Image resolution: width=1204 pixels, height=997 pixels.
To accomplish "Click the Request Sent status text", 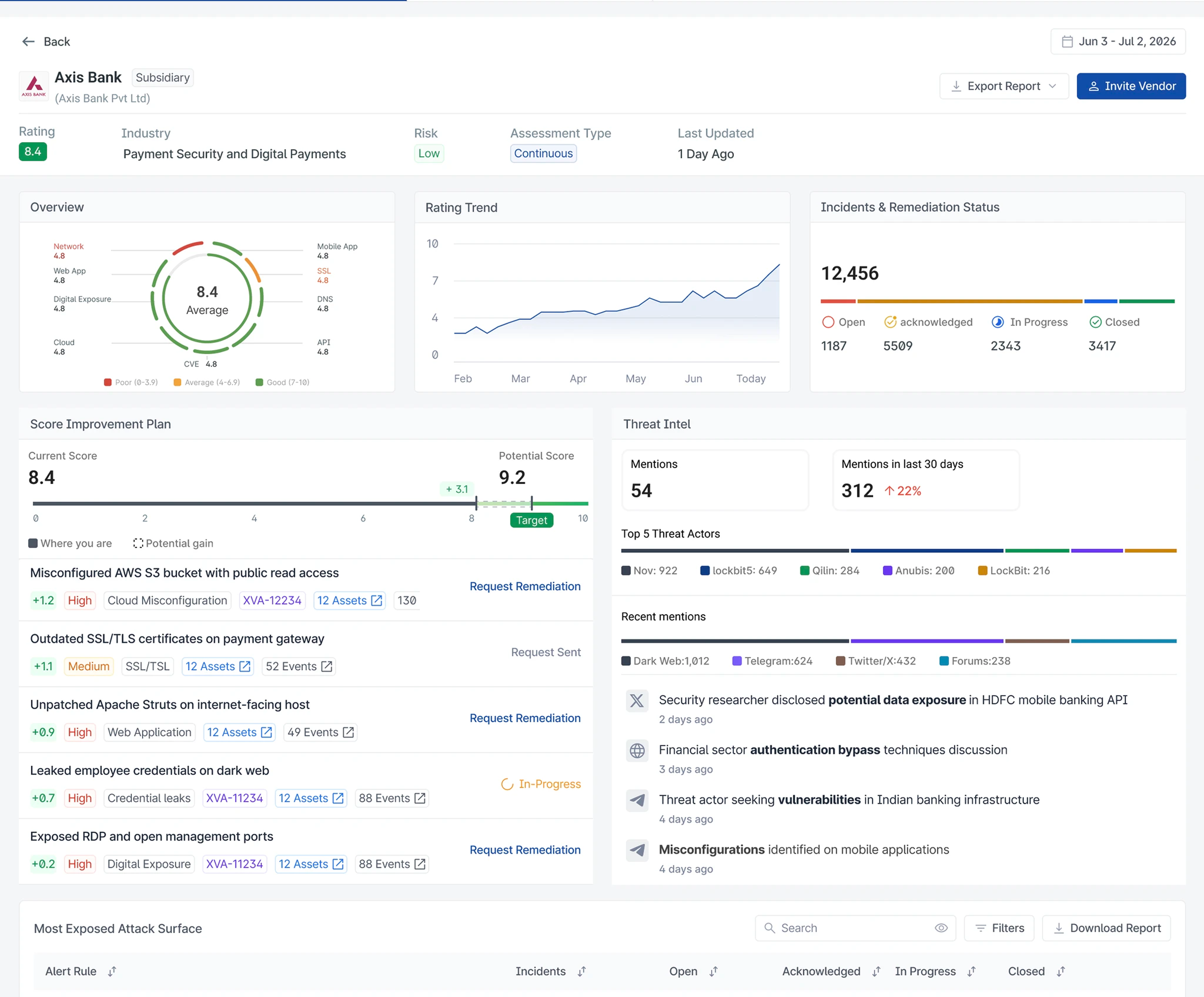I will tap(546, 652).
